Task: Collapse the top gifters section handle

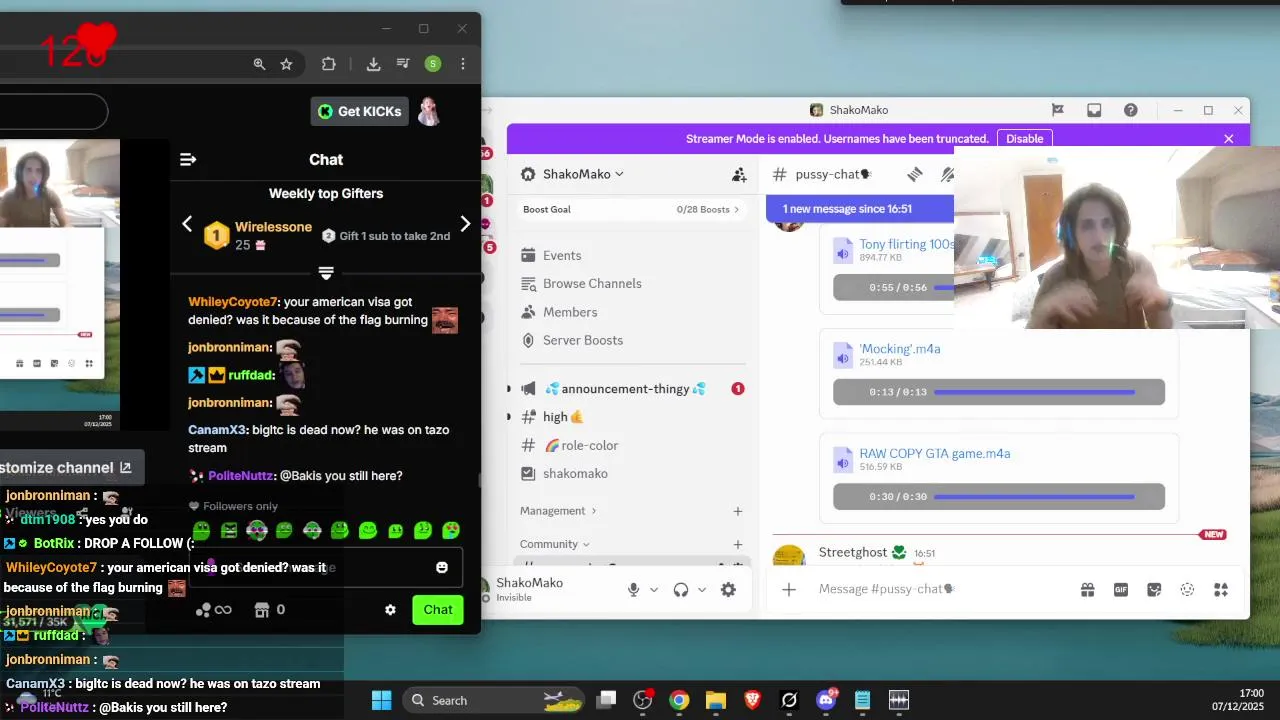Action: (x=326, y=272)
